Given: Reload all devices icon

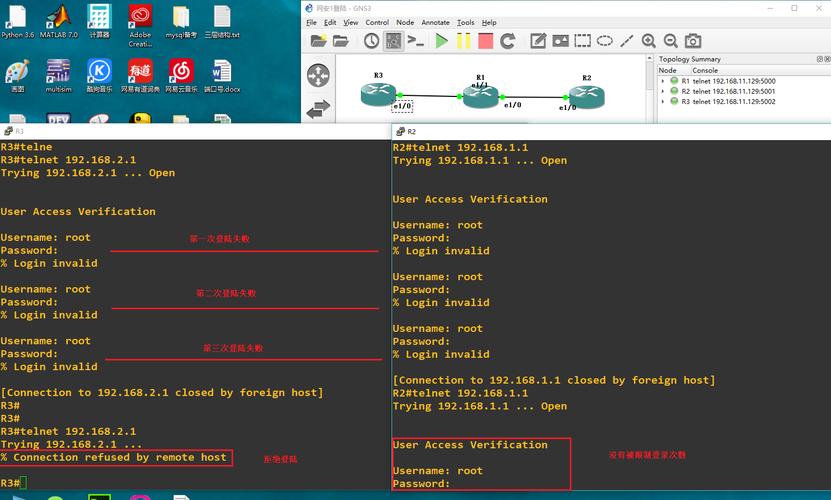Looking at the screenshot, I should pos(508,41).
